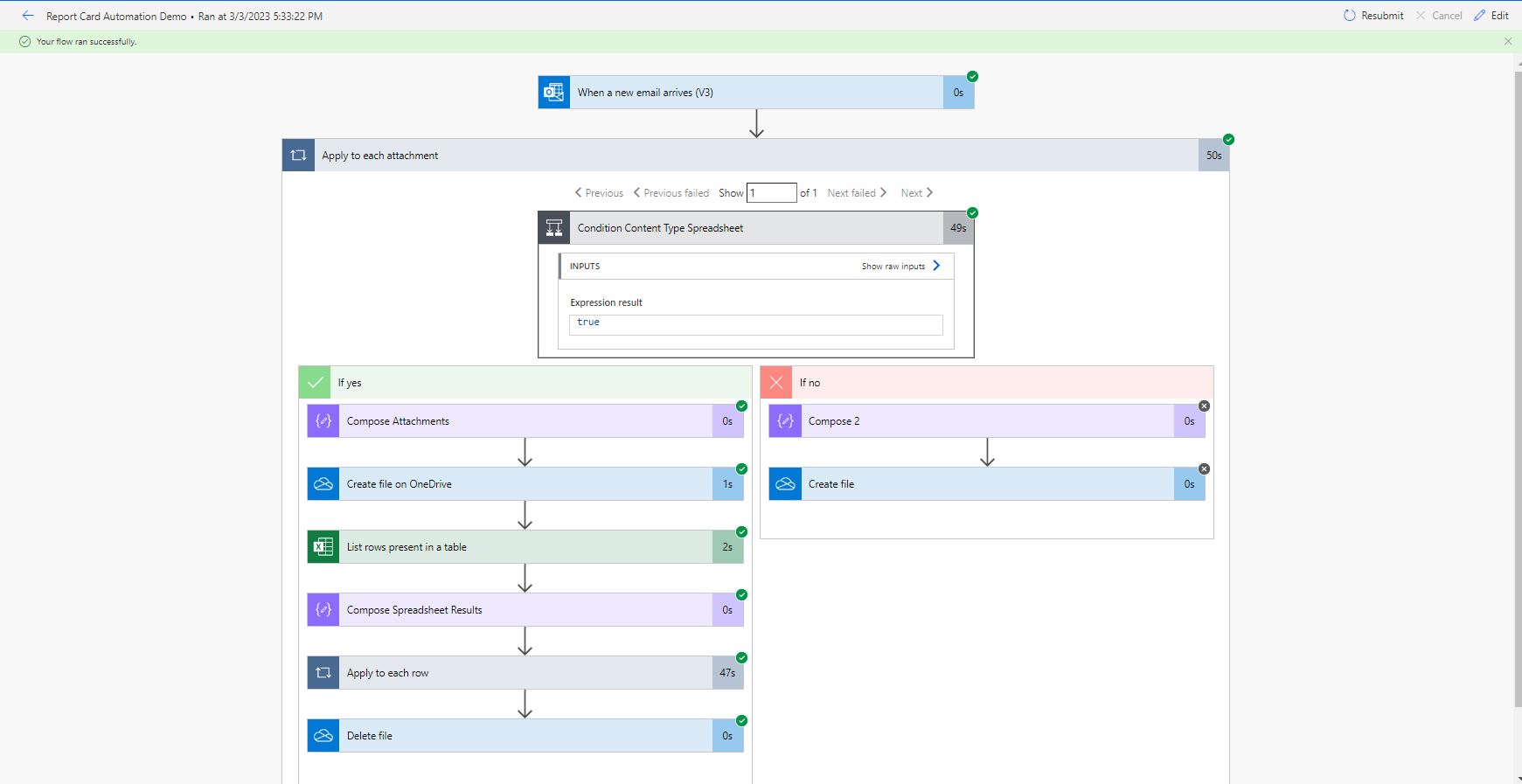Image resolution: width=1522 pixels, height=784 pixels.
Task: Jump to Next failed iteration
Action: tap(857, 193)
